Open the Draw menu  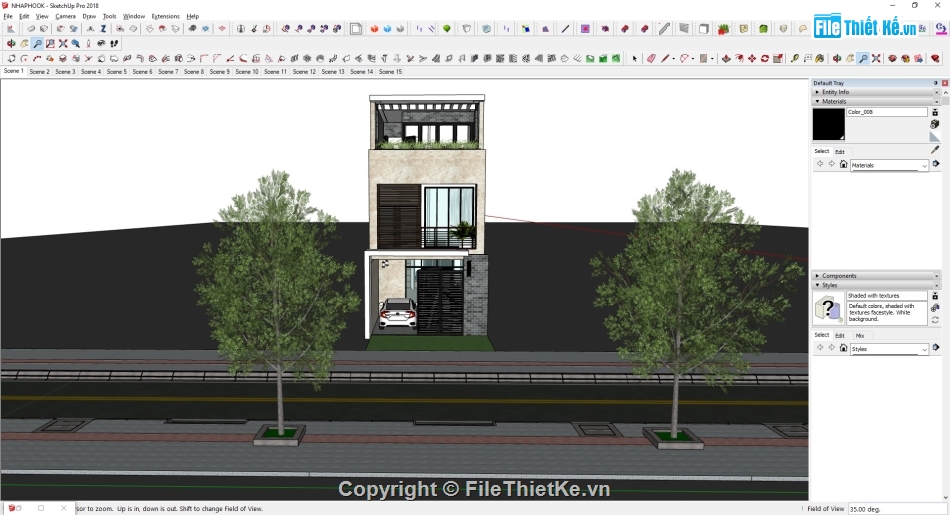tap(89, 16)
